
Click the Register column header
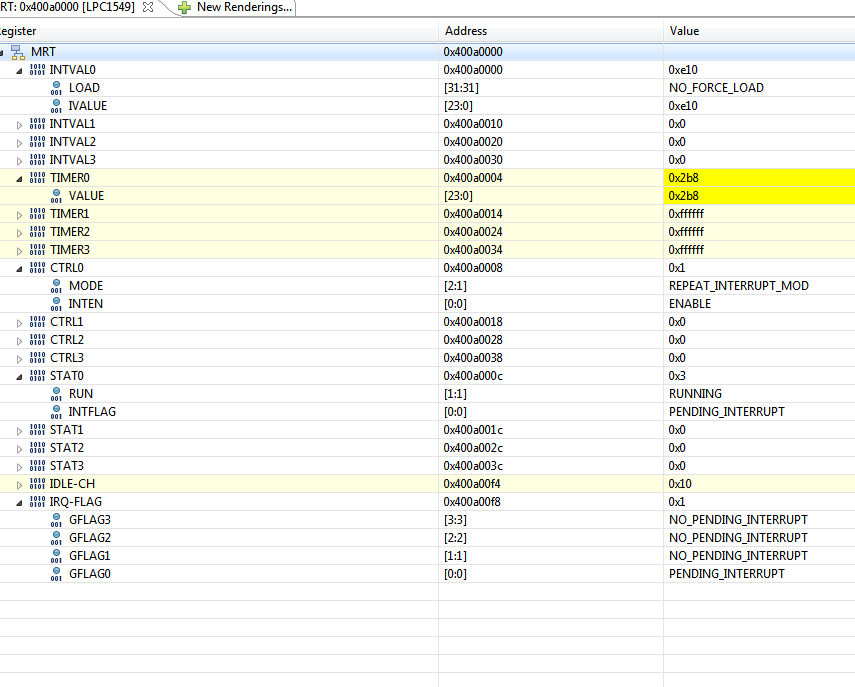coord(218,31)
